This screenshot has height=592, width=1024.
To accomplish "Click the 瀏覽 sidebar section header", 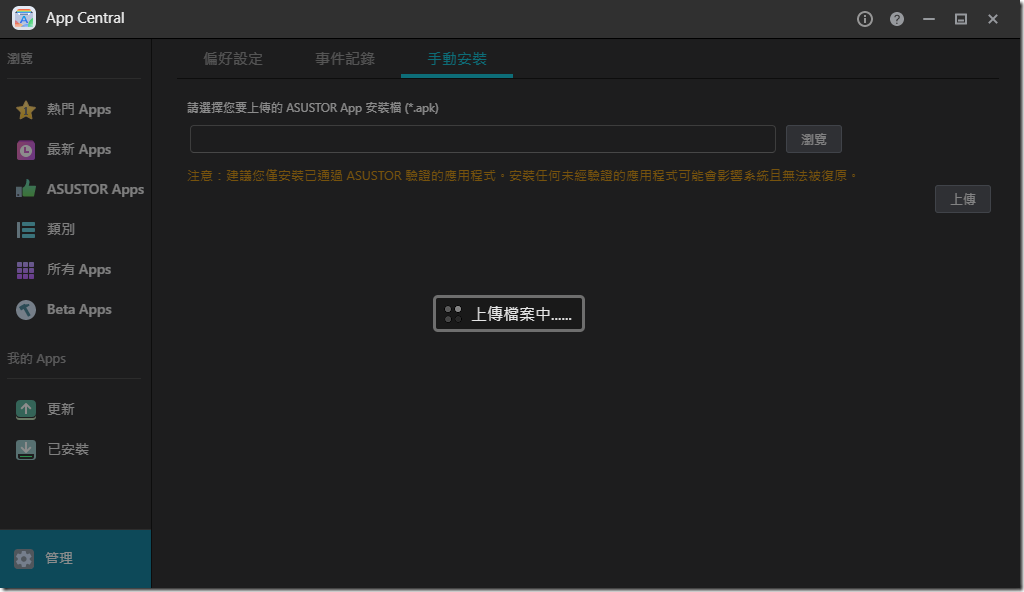I will [20, 59].
